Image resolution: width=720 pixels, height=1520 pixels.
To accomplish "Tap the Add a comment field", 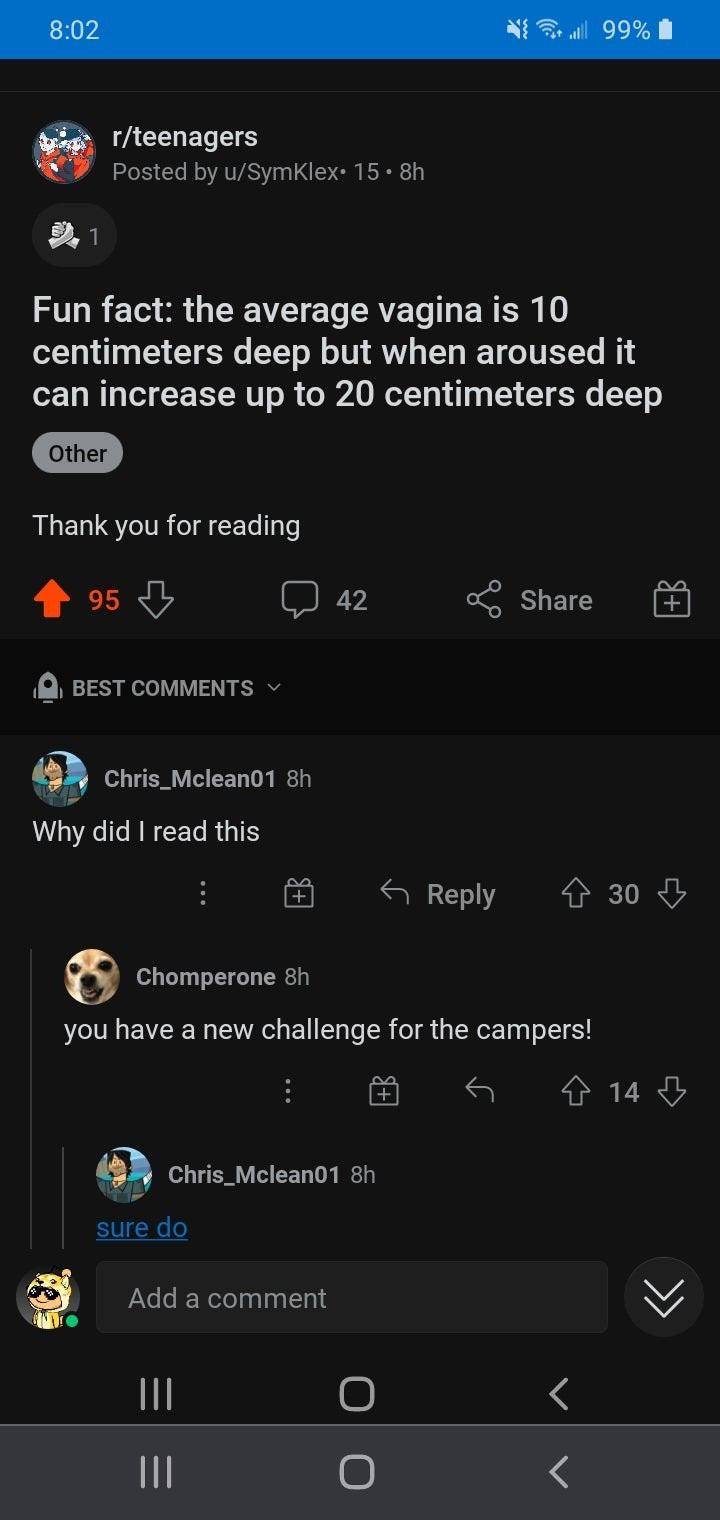I will click(351, 1298).
